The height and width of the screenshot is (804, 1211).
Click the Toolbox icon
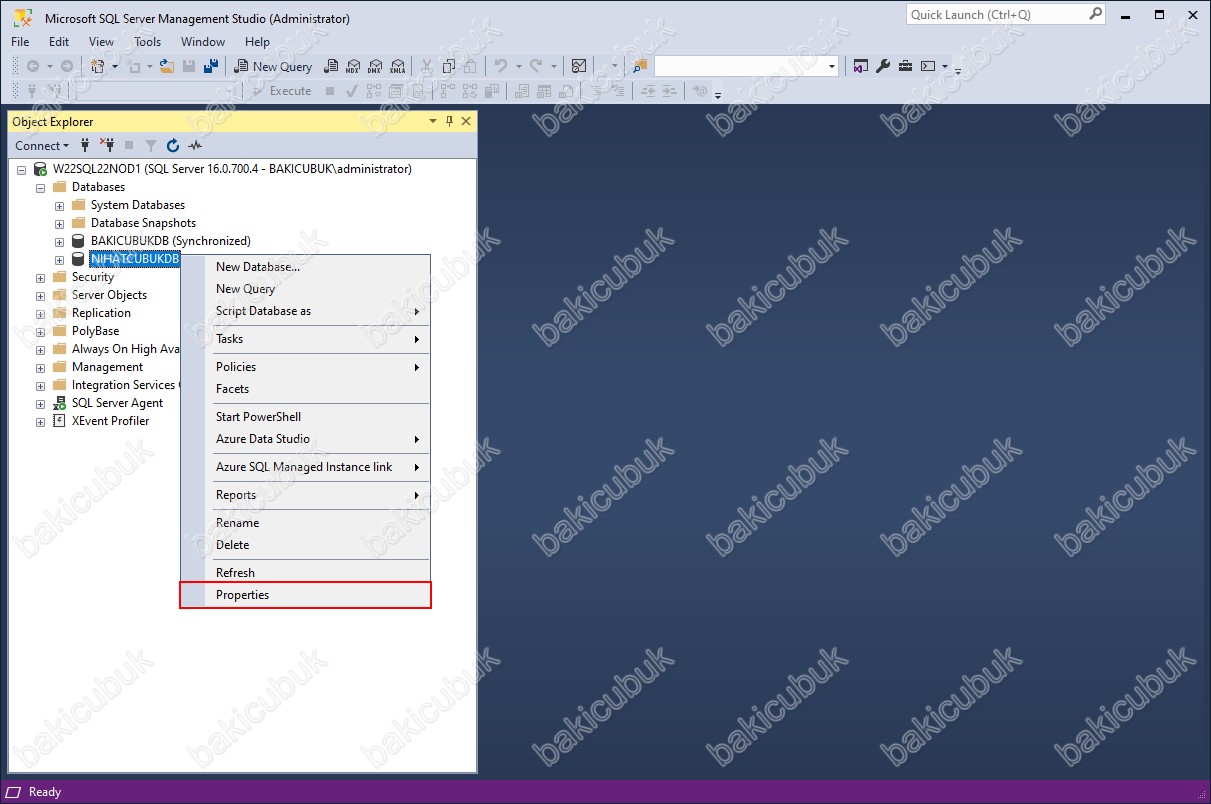[905, 66]
